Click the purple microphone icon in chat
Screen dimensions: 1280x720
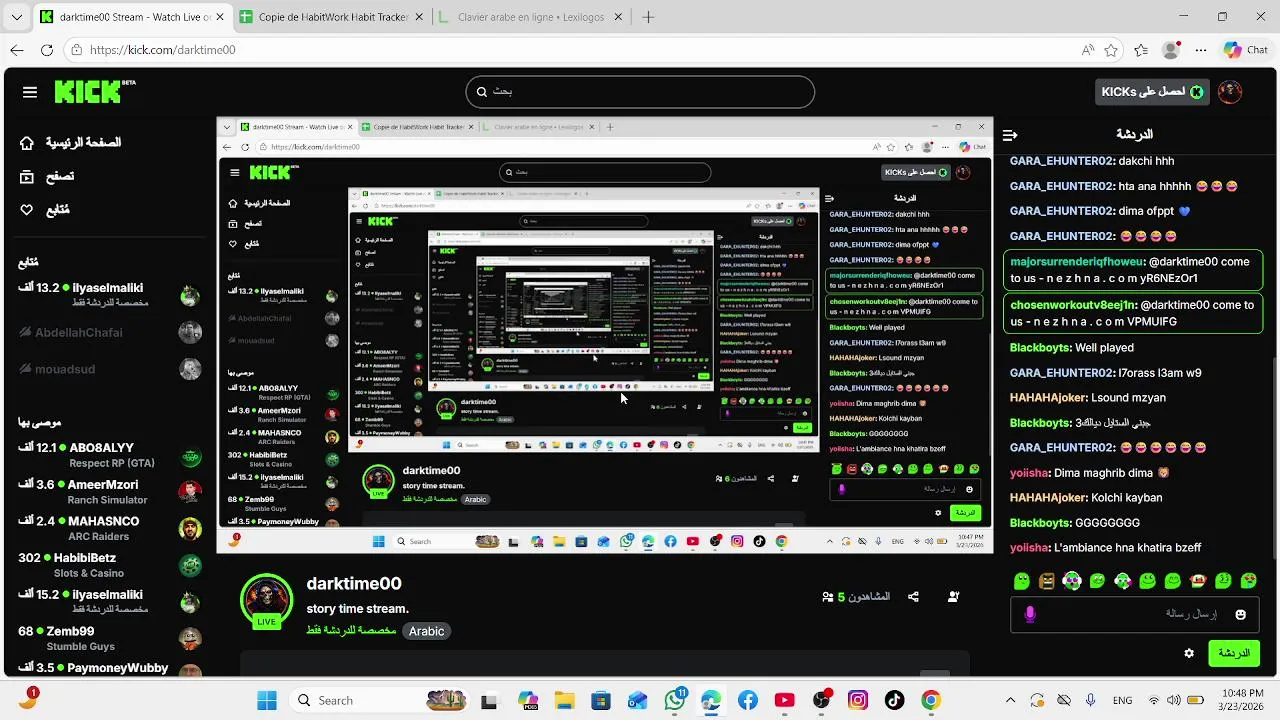coord(1030,614)
